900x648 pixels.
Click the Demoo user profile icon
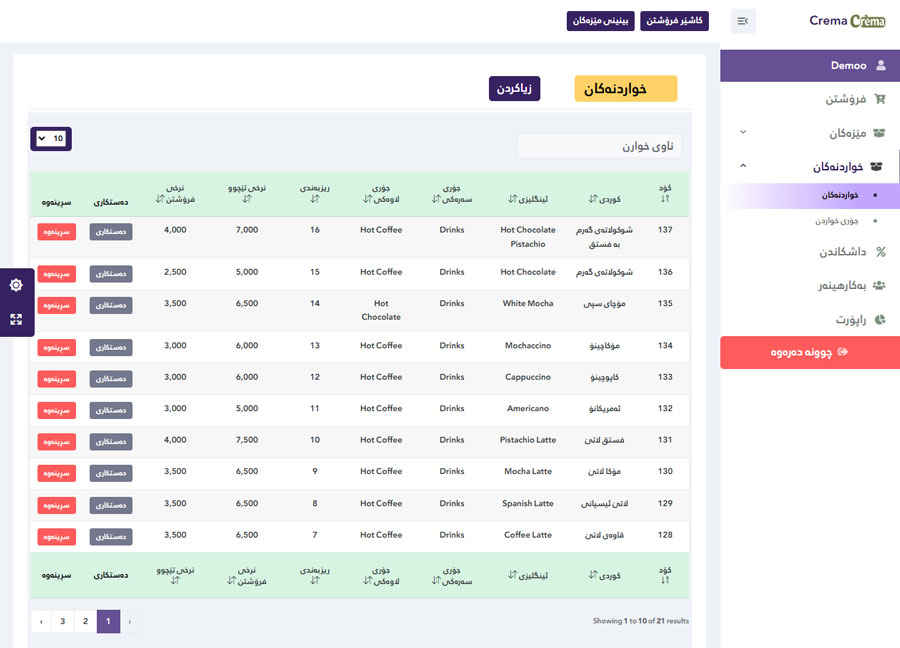[x=880, y=65]
